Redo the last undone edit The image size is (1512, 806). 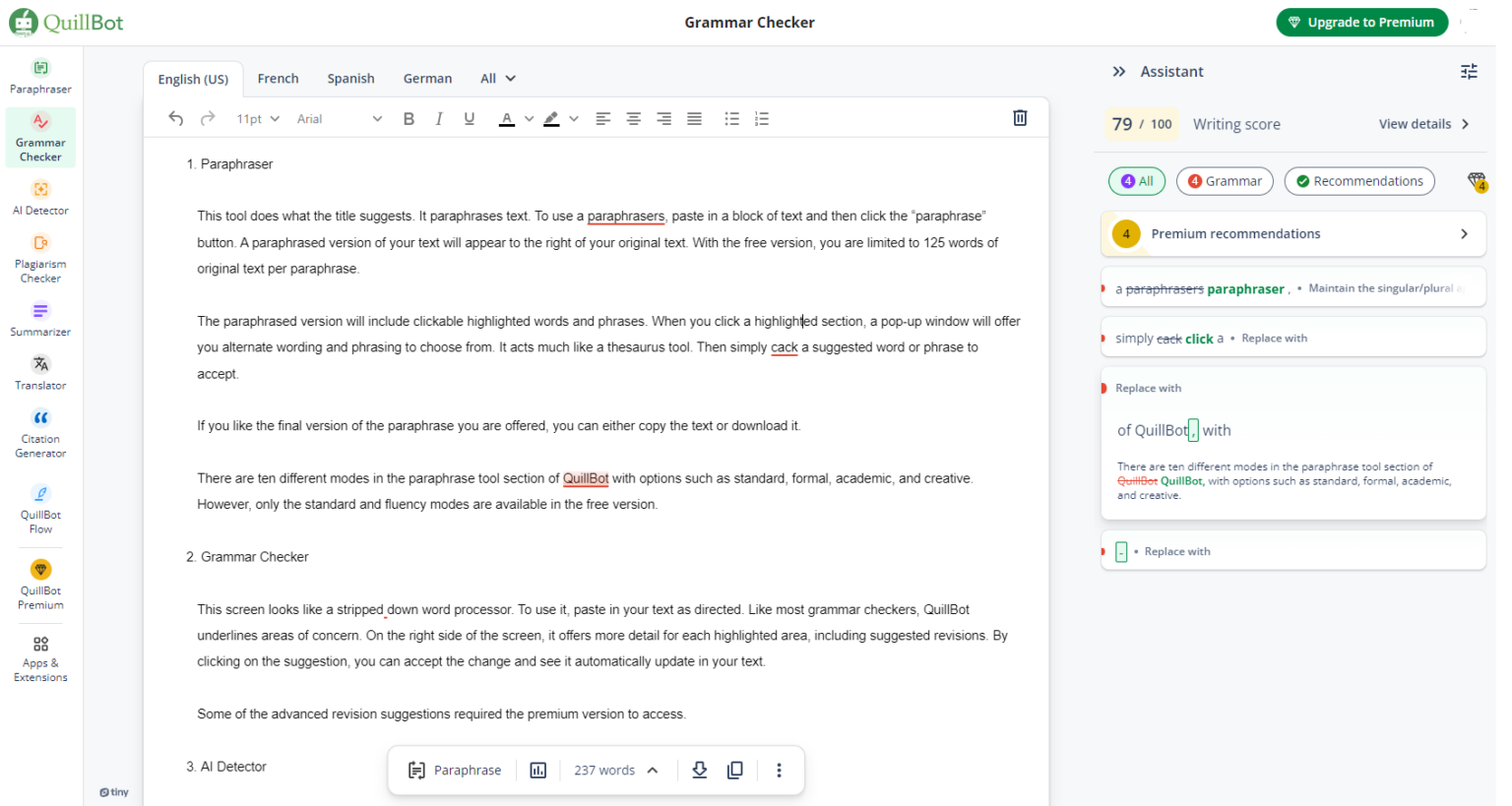pos(208,119)
